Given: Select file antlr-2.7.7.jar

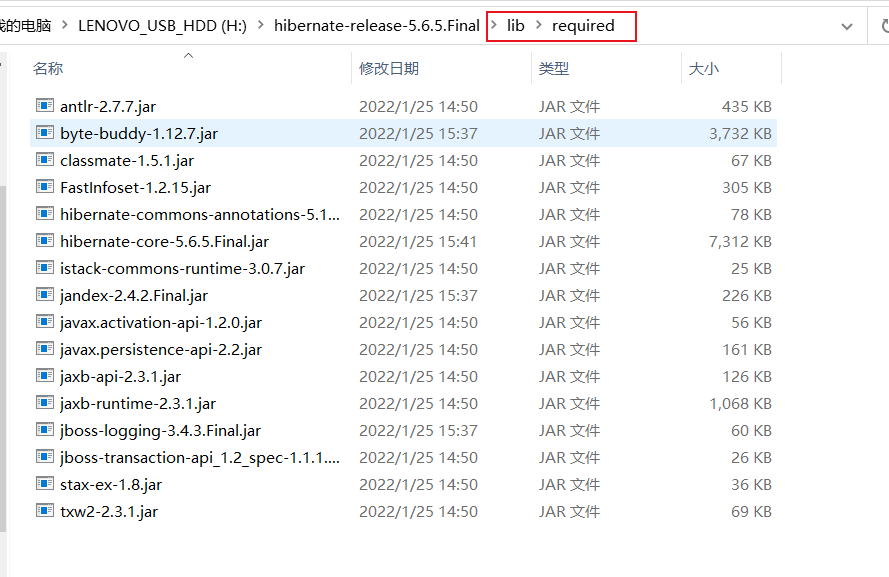Looking at the screenshot, I should pos(108,107).
